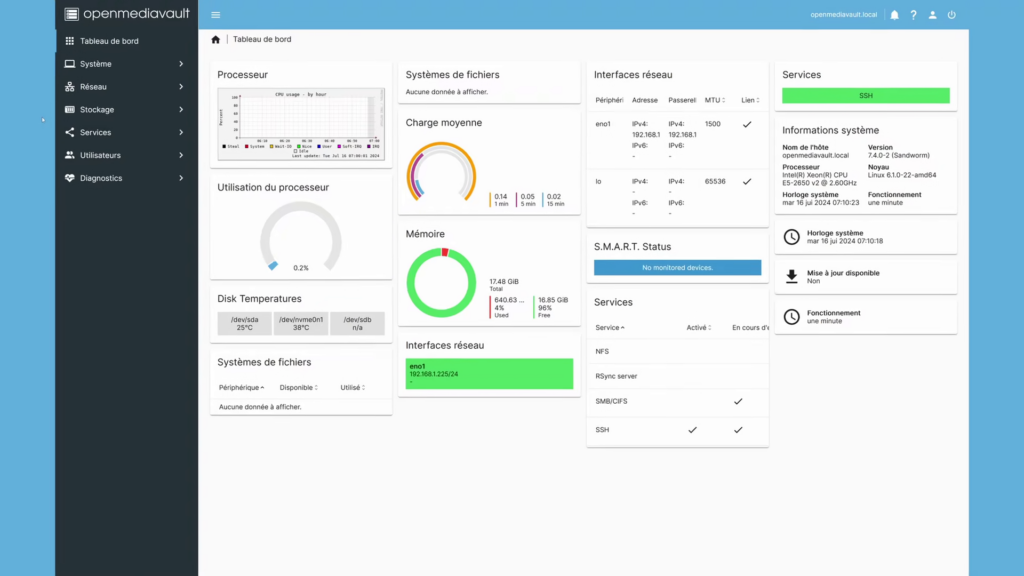
Task: Click the CPU usage graph thumbnail
Action: point(300,124)
